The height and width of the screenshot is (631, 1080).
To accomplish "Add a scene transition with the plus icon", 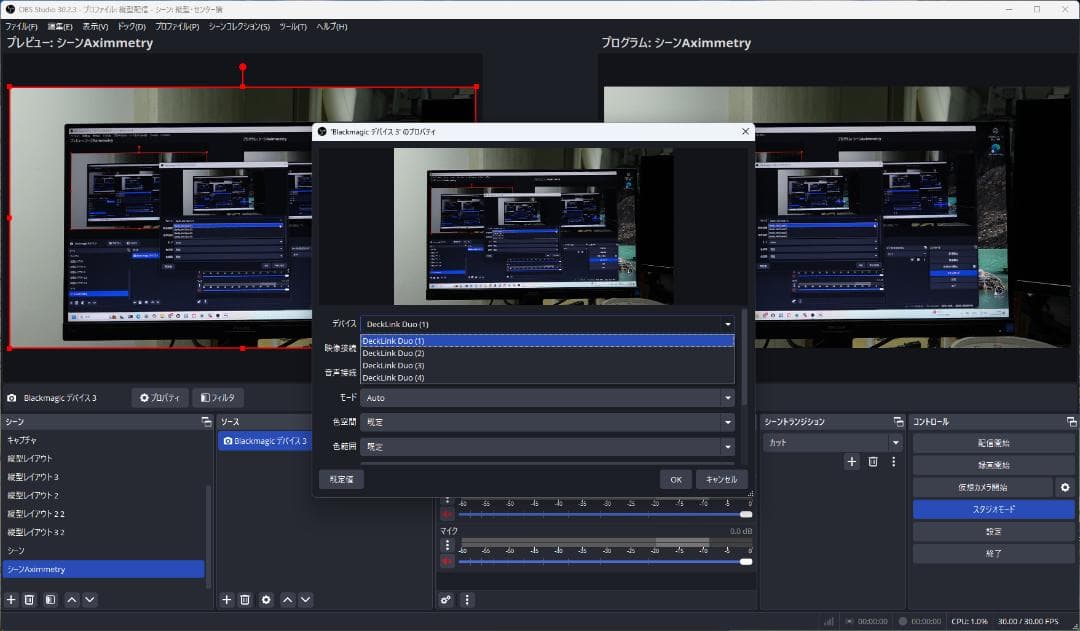I will tap(852, 462).
